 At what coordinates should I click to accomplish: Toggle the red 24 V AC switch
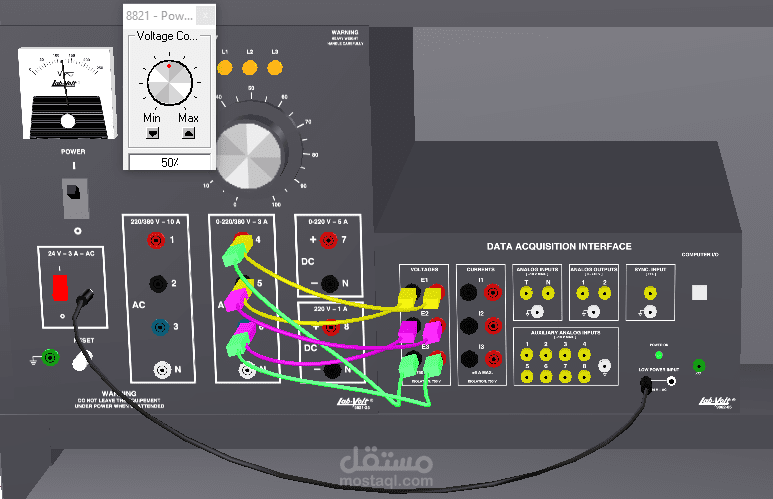(x=60, y=287)
